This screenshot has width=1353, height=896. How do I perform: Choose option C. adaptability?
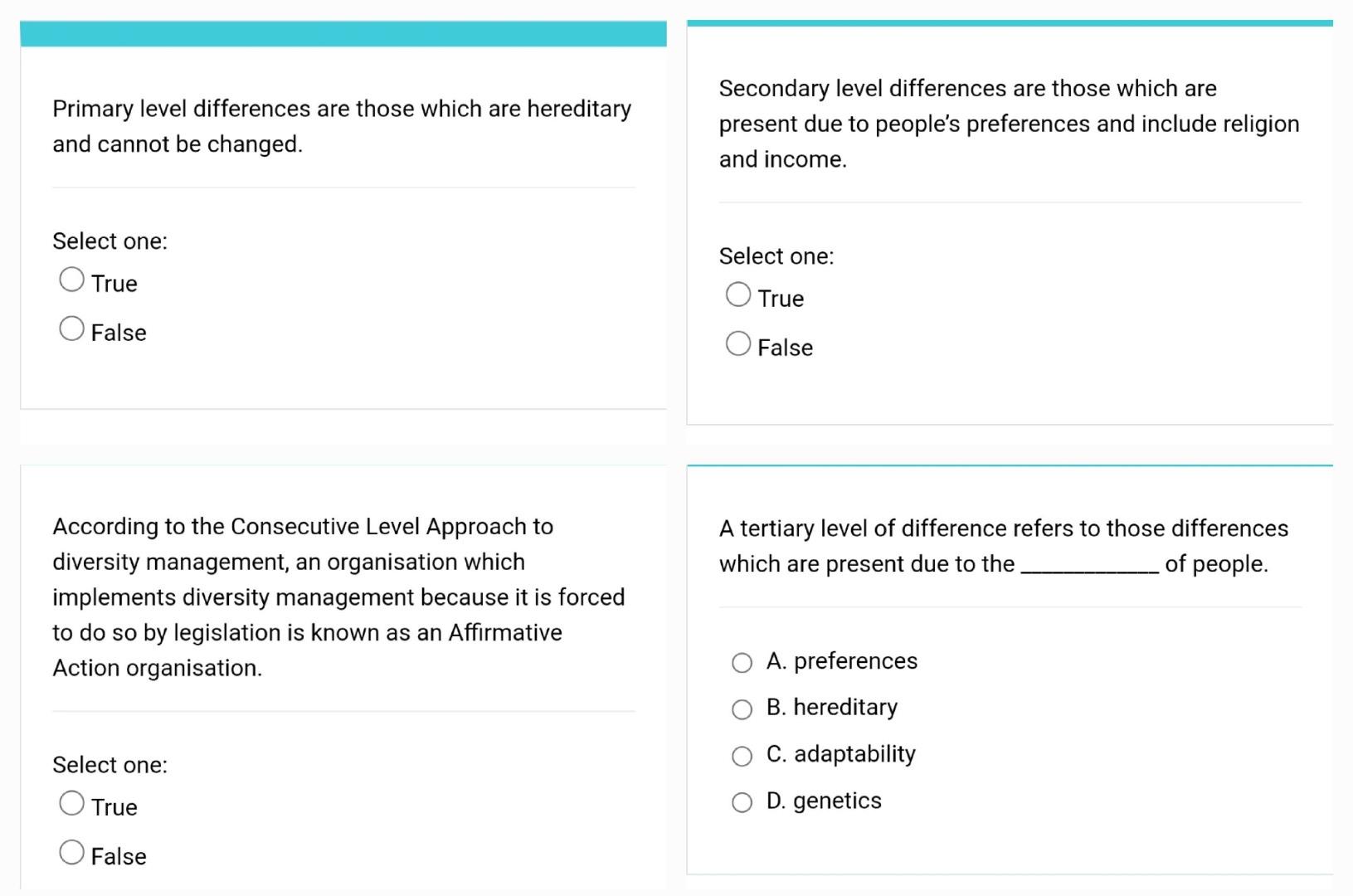[x=741, y=756]
